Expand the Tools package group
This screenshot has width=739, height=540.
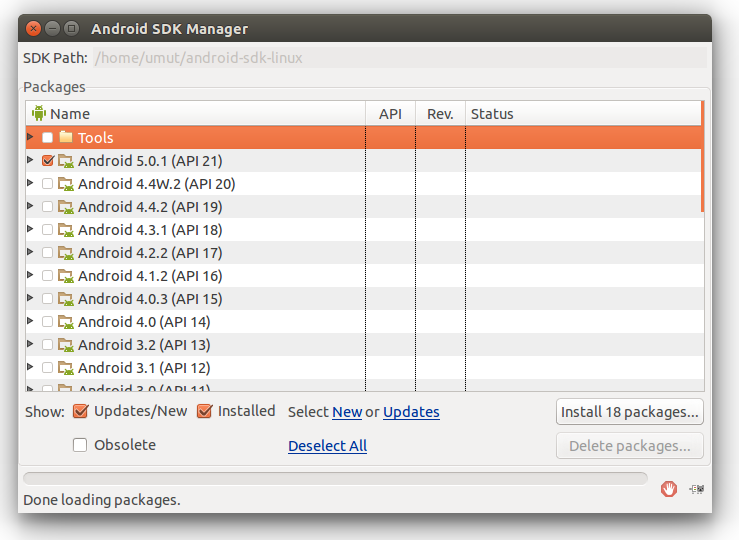click(31, 137)
